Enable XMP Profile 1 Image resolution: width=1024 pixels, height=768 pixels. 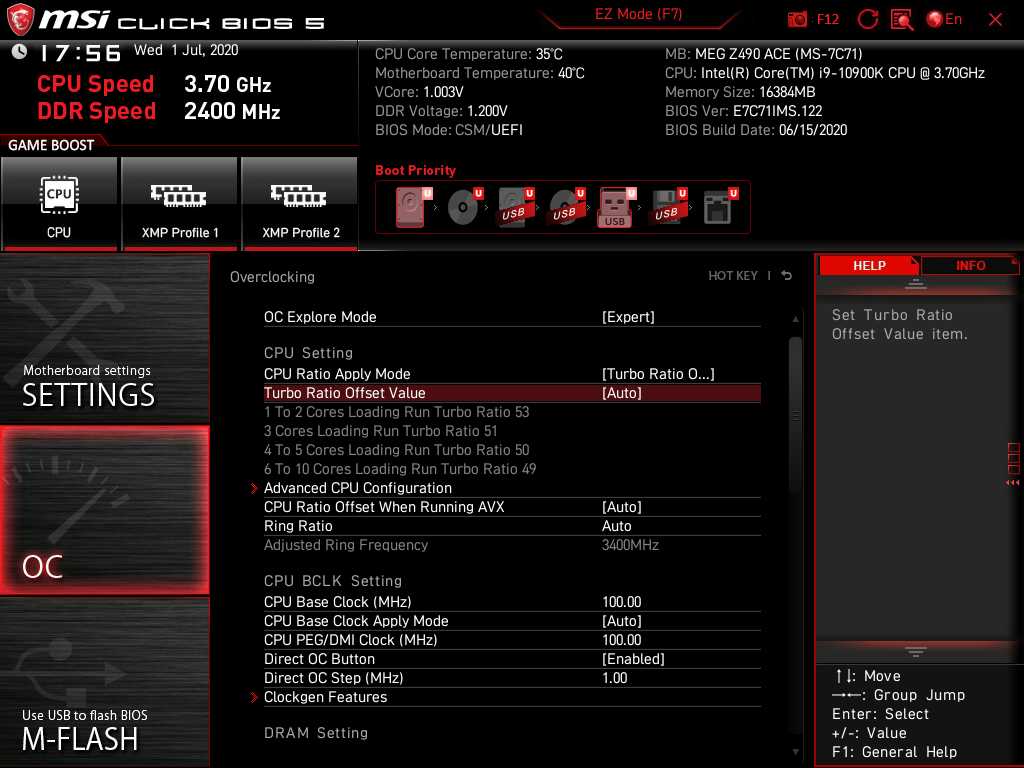pos(179,204)
